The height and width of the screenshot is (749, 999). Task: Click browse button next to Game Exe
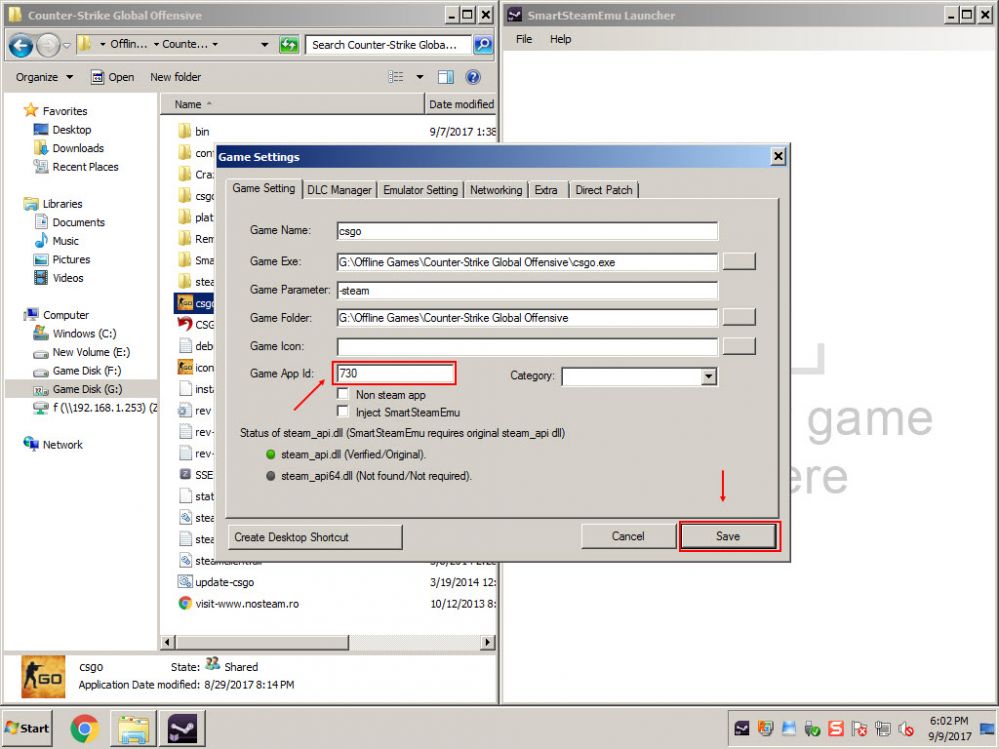739,261
